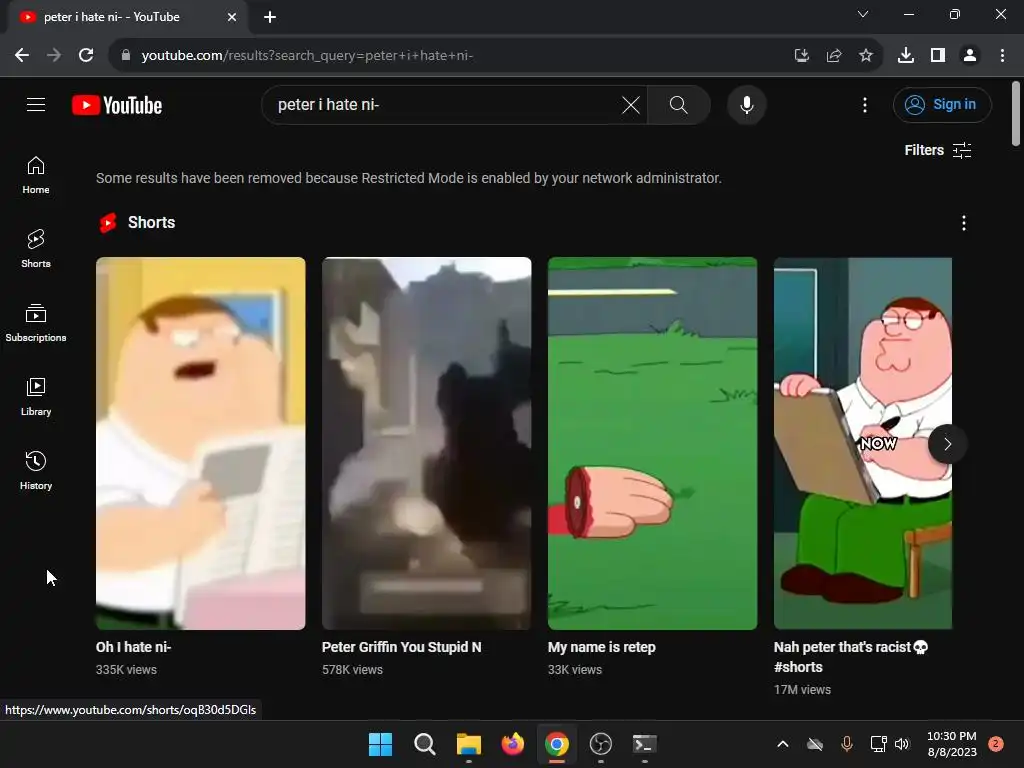Open History in the sidebar
The image size is (1024, 768).
[x=36, y=470]
